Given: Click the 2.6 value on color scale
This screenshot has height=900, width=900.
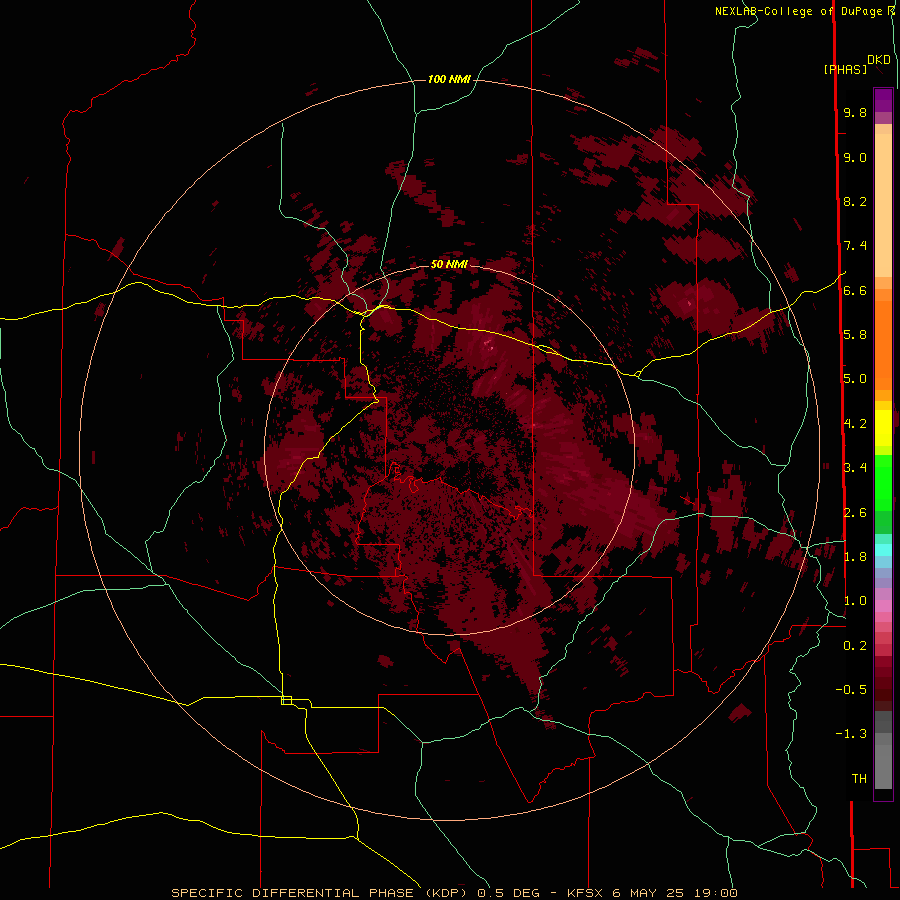Looking at the screenshot, I should click(855, 513).
